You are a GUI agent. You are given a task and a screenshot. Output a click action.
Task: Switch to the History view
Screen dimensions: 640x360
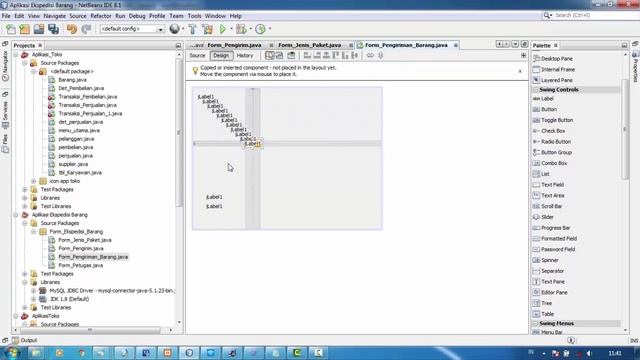point(245,56)
